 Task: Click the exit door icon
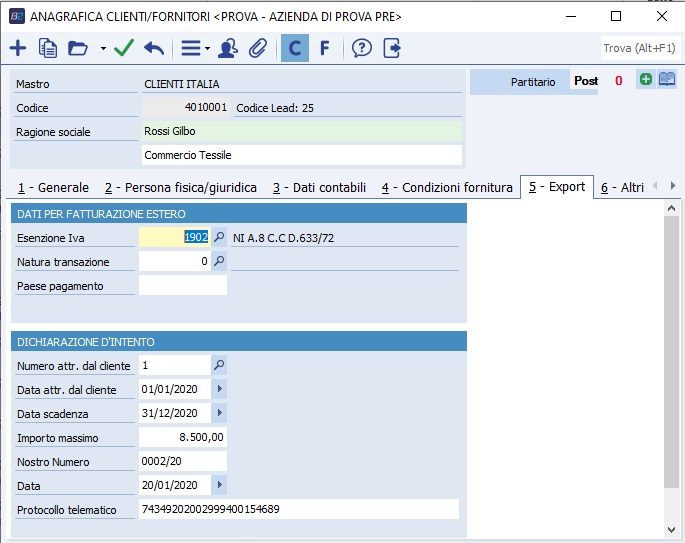[392, 48]
